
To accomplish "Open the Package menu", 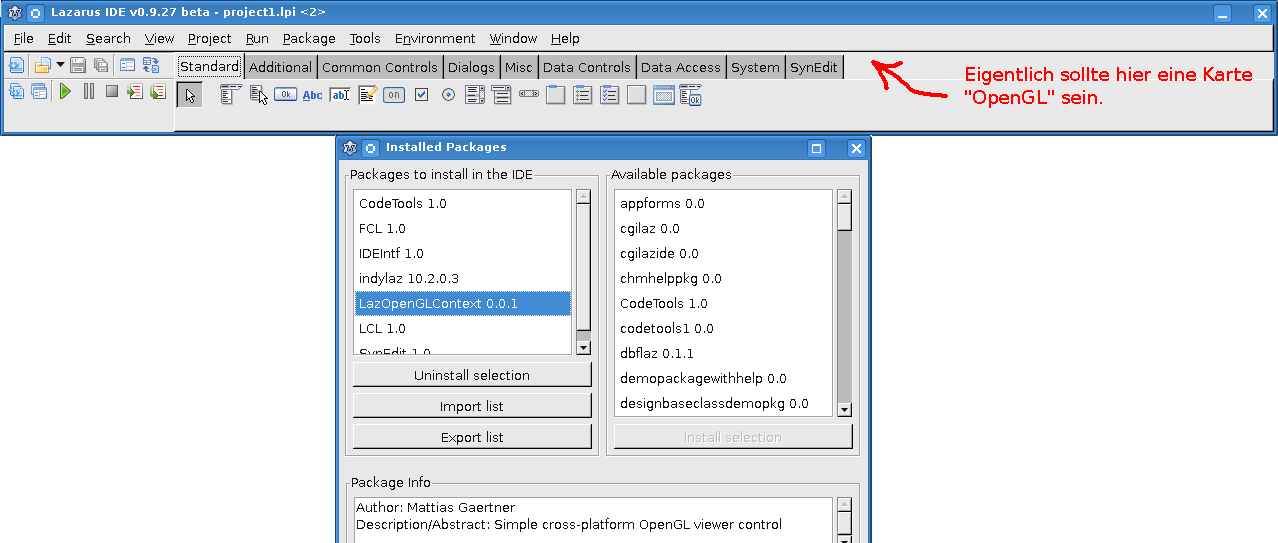I will pyautogui.click(x=309, y=38).
